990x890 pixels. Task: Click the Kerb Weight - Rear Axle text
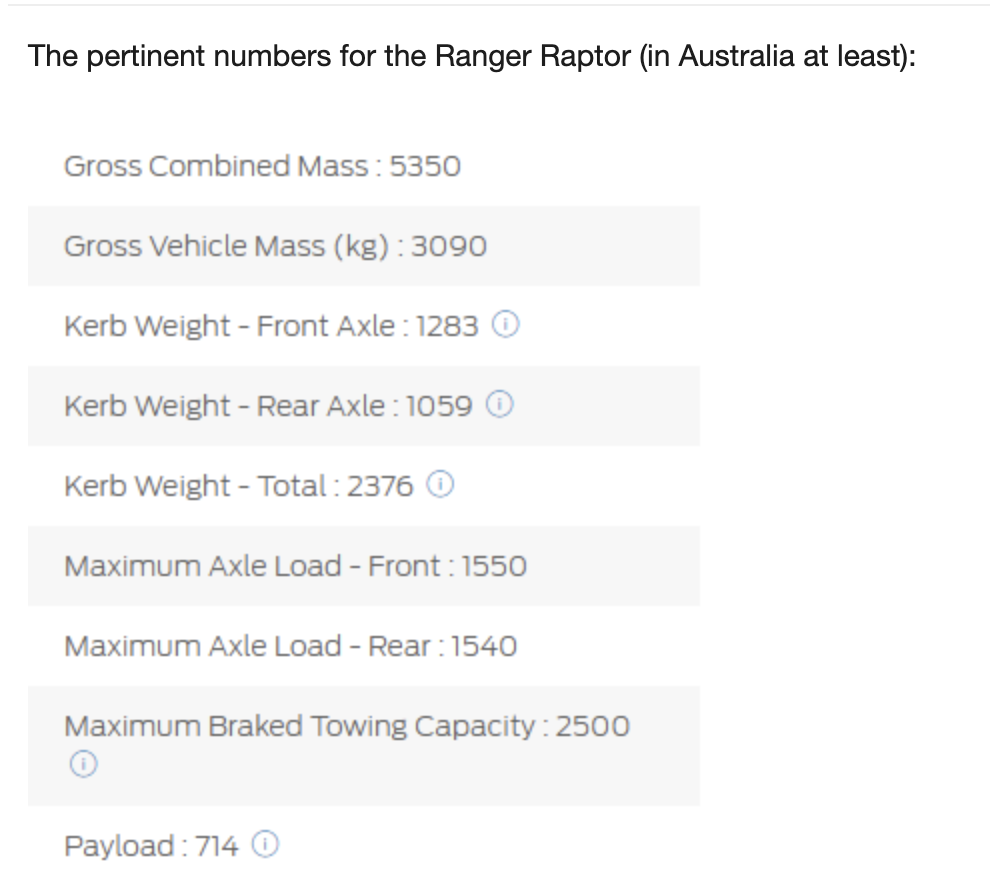coord(224,406)
